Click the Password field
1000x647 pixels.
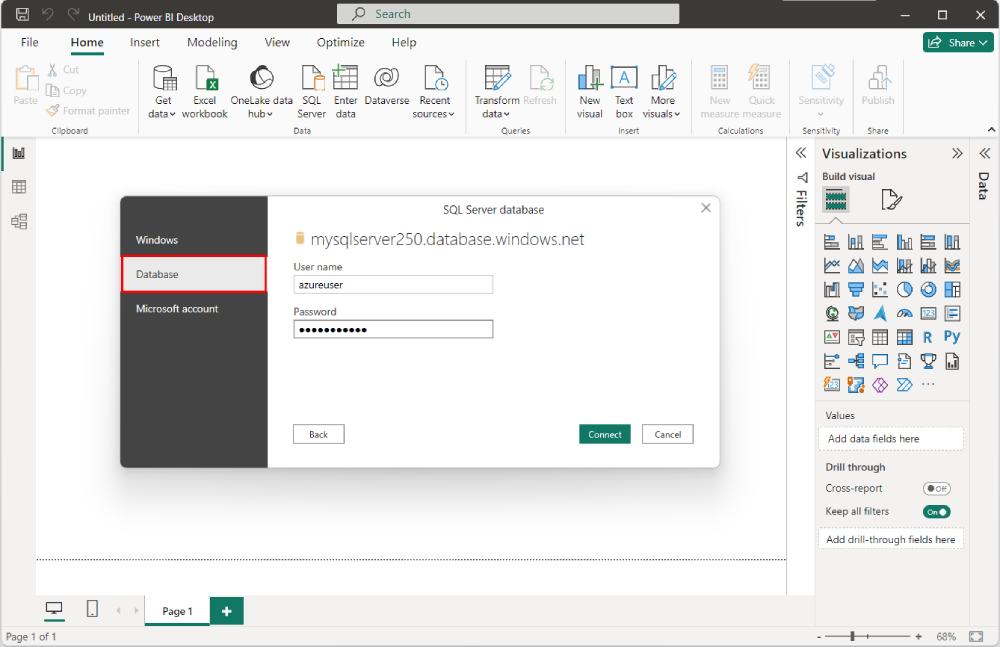pyautogui.click(x=393, y=329)
